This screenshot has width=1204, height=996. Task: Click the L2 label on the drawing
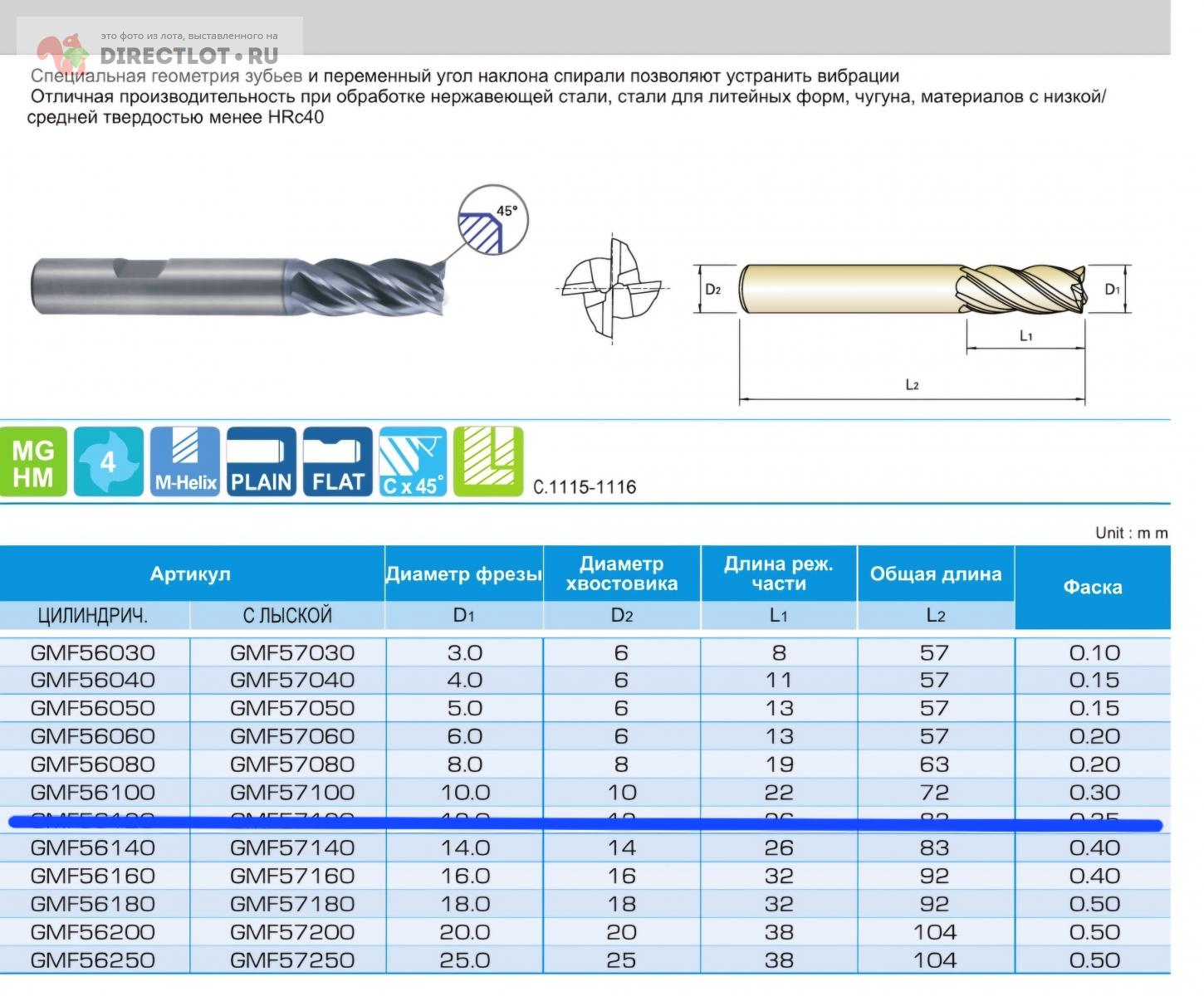click(x=912, y=384)
